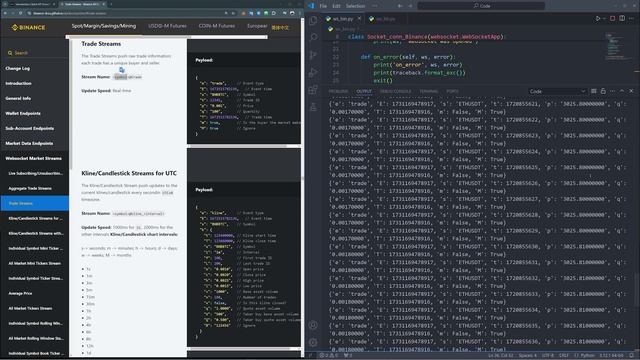
Task: Split the VS Code editor right
Action: pyautogui.click(x=622, y=19)
